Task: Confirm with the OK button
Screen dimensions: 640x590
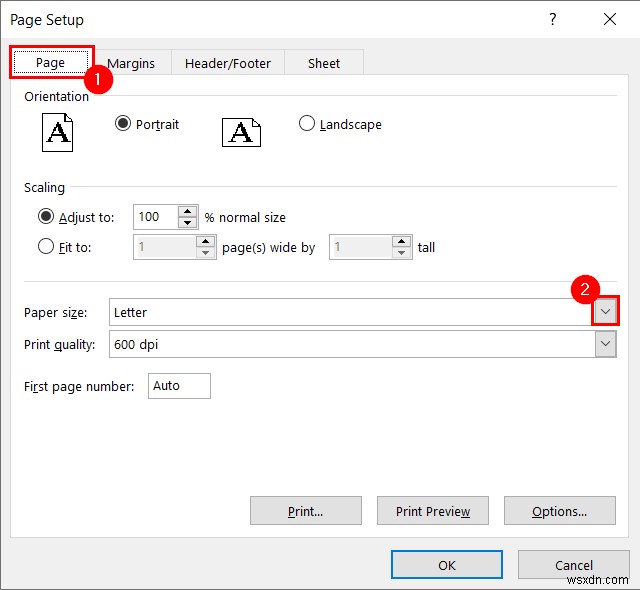Action: (447, 565)
